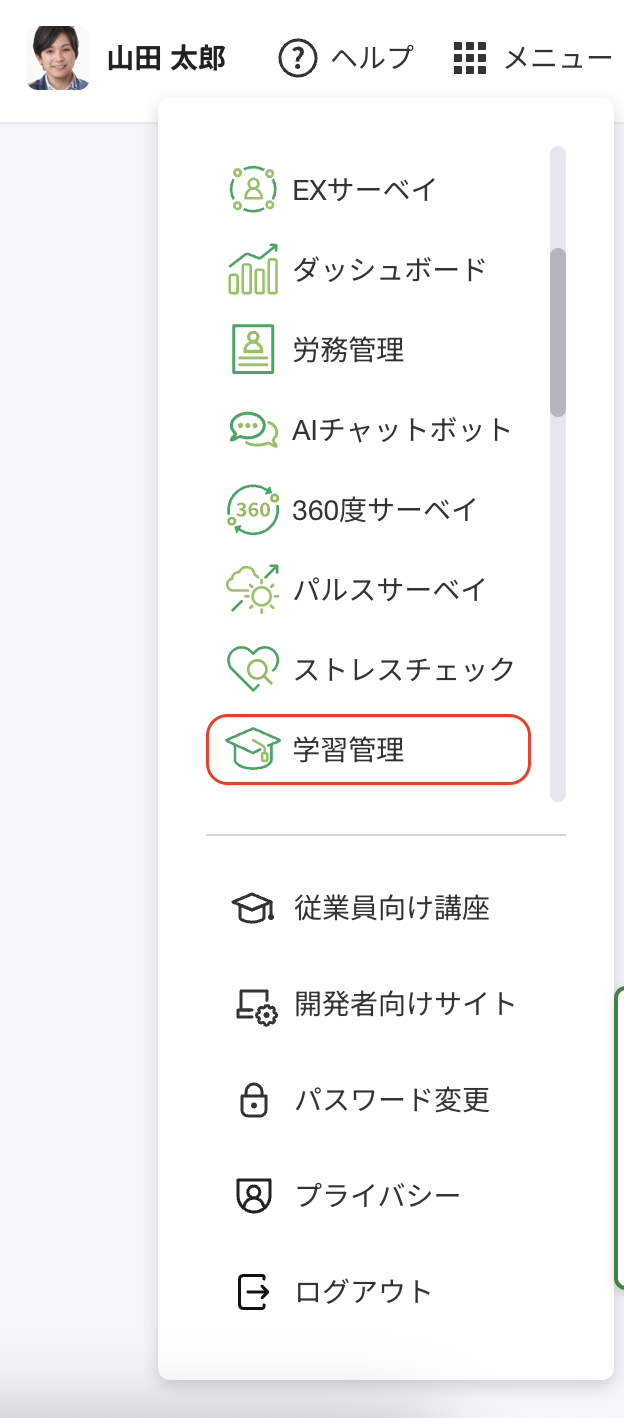The width and height of the screenshot is (624, 1418).
Task: Click the 学習管理 graduation cap icon
Action: coord(253,750)
